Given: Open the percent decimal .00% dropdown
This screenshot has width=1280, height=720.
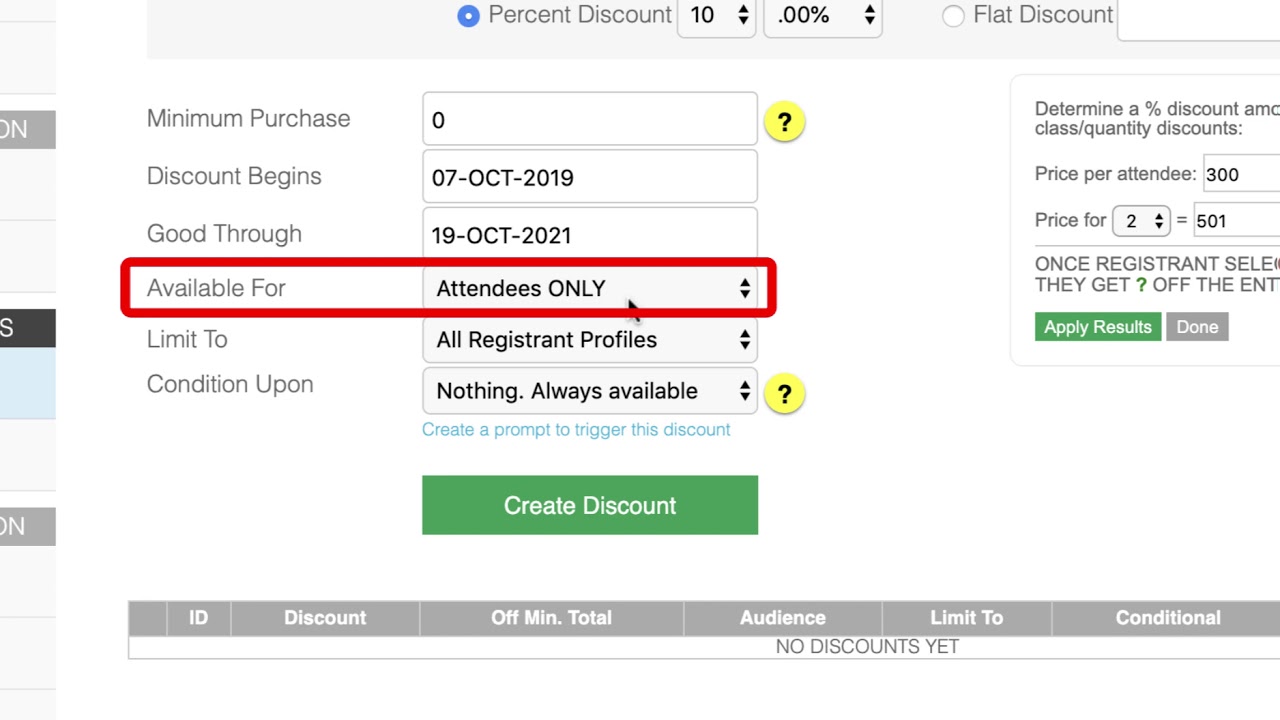Looking at the screenshot, I should (822, 16).
